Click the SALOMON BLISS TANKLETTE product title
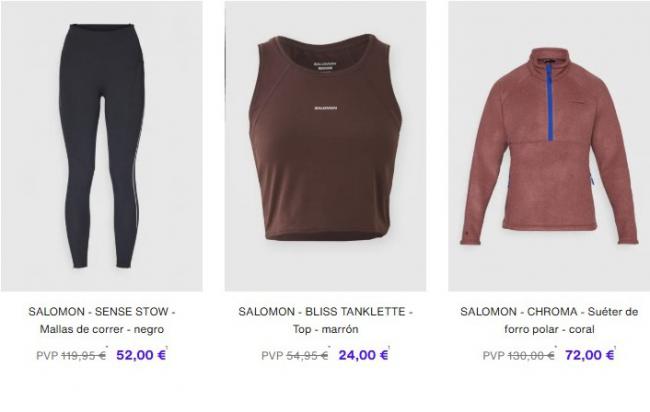 coord(325,320)
